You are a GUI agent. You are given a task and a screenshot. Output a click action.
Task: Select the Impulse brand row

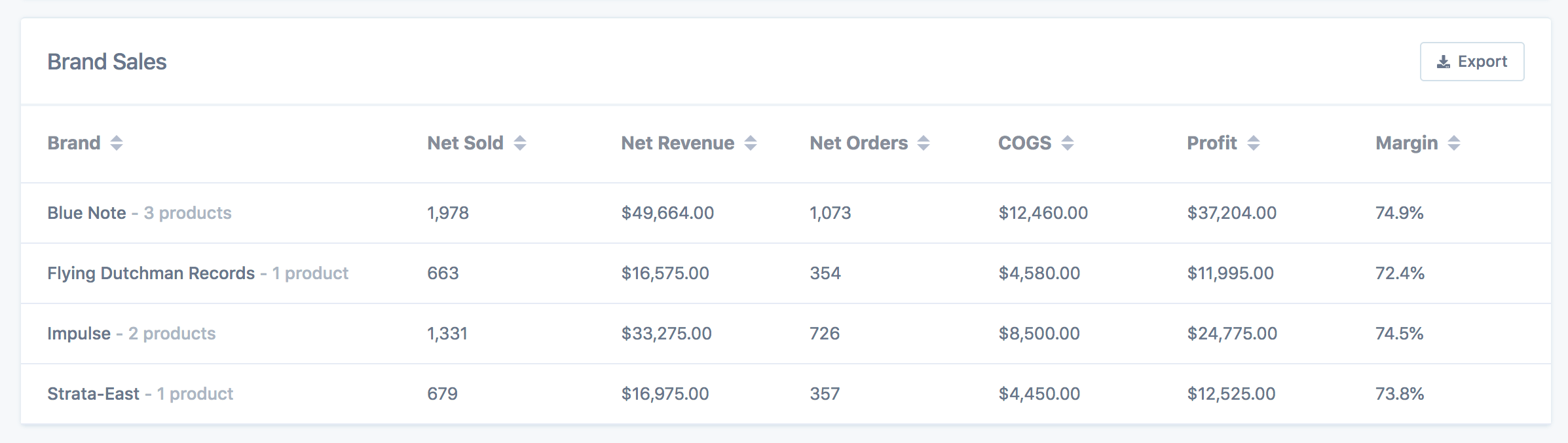pos(79,334)
